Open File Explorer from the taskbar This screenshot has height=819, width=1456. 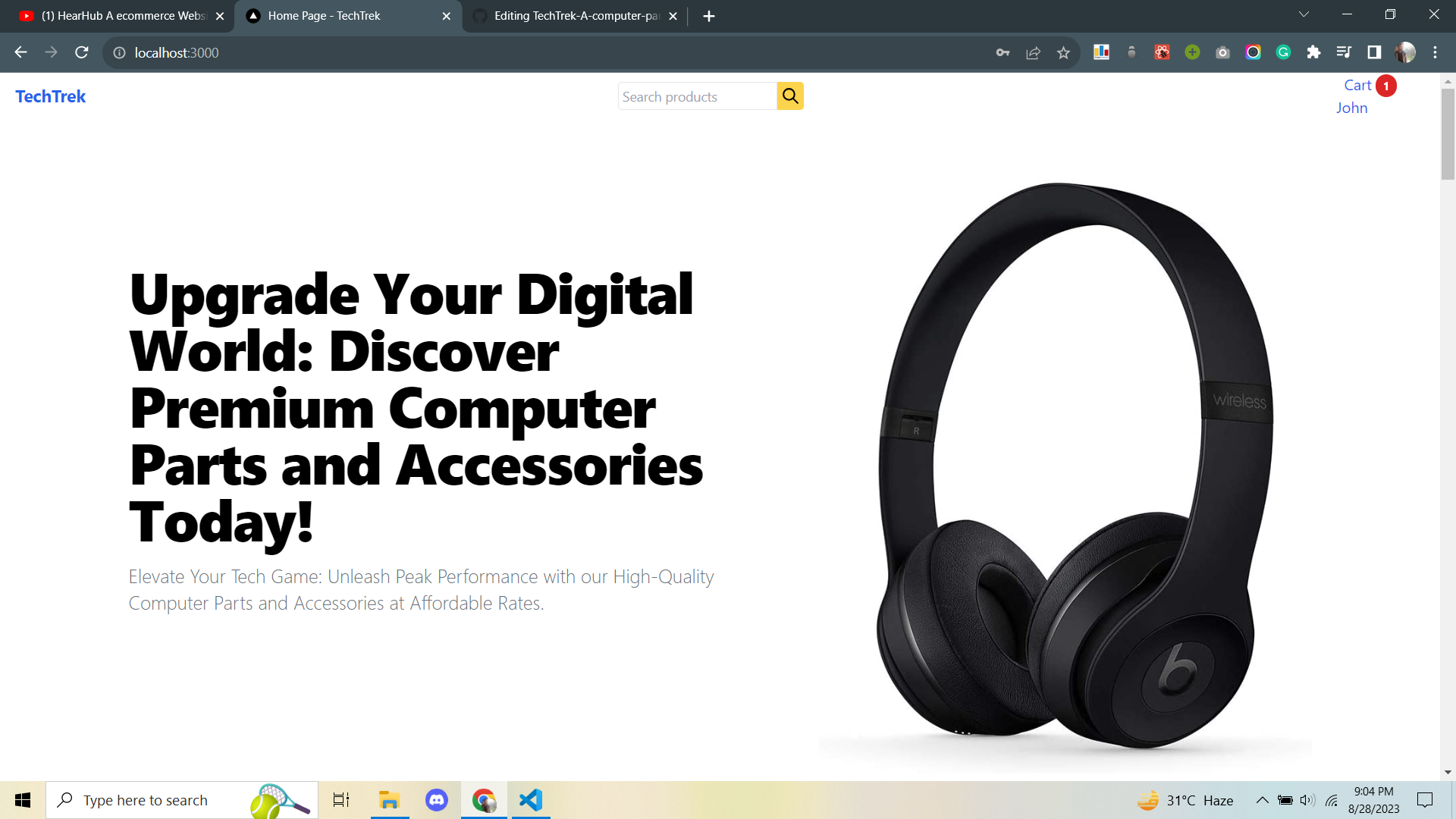point(389,799)
